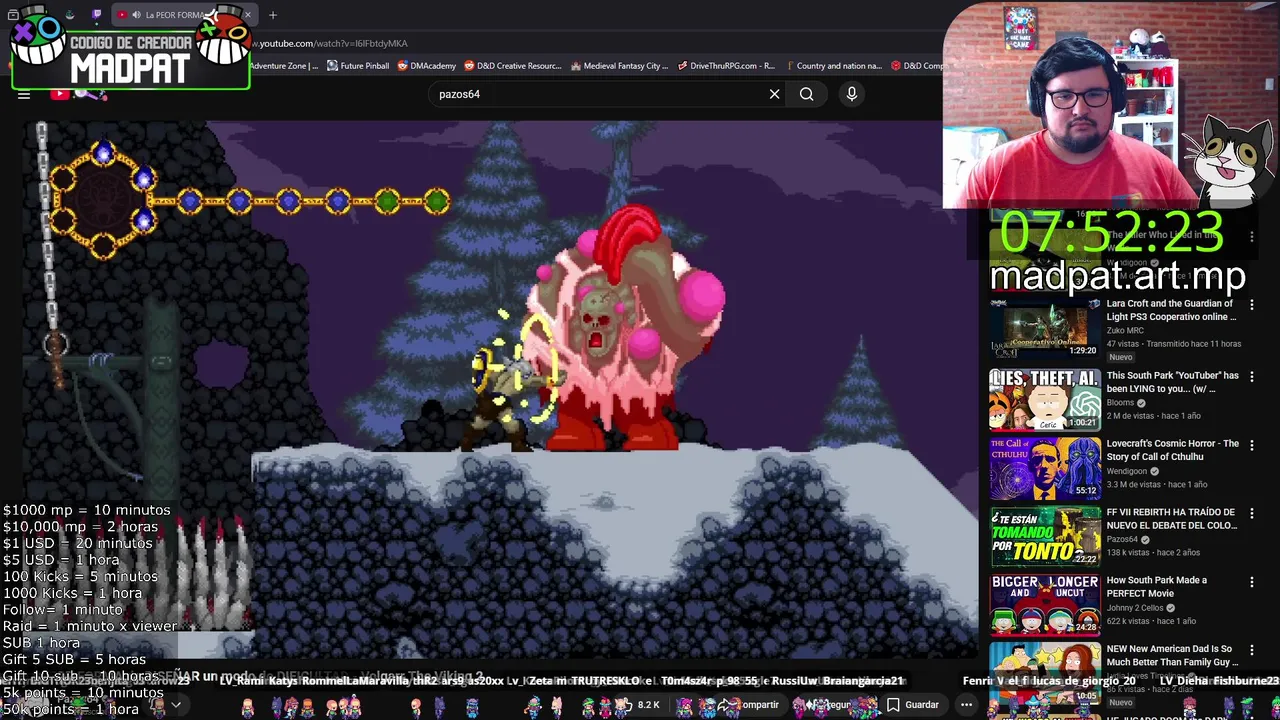Open the YouTube hamburger guide menu
This screenshot has width=1280, height=720.
click(x=24, y=94)
